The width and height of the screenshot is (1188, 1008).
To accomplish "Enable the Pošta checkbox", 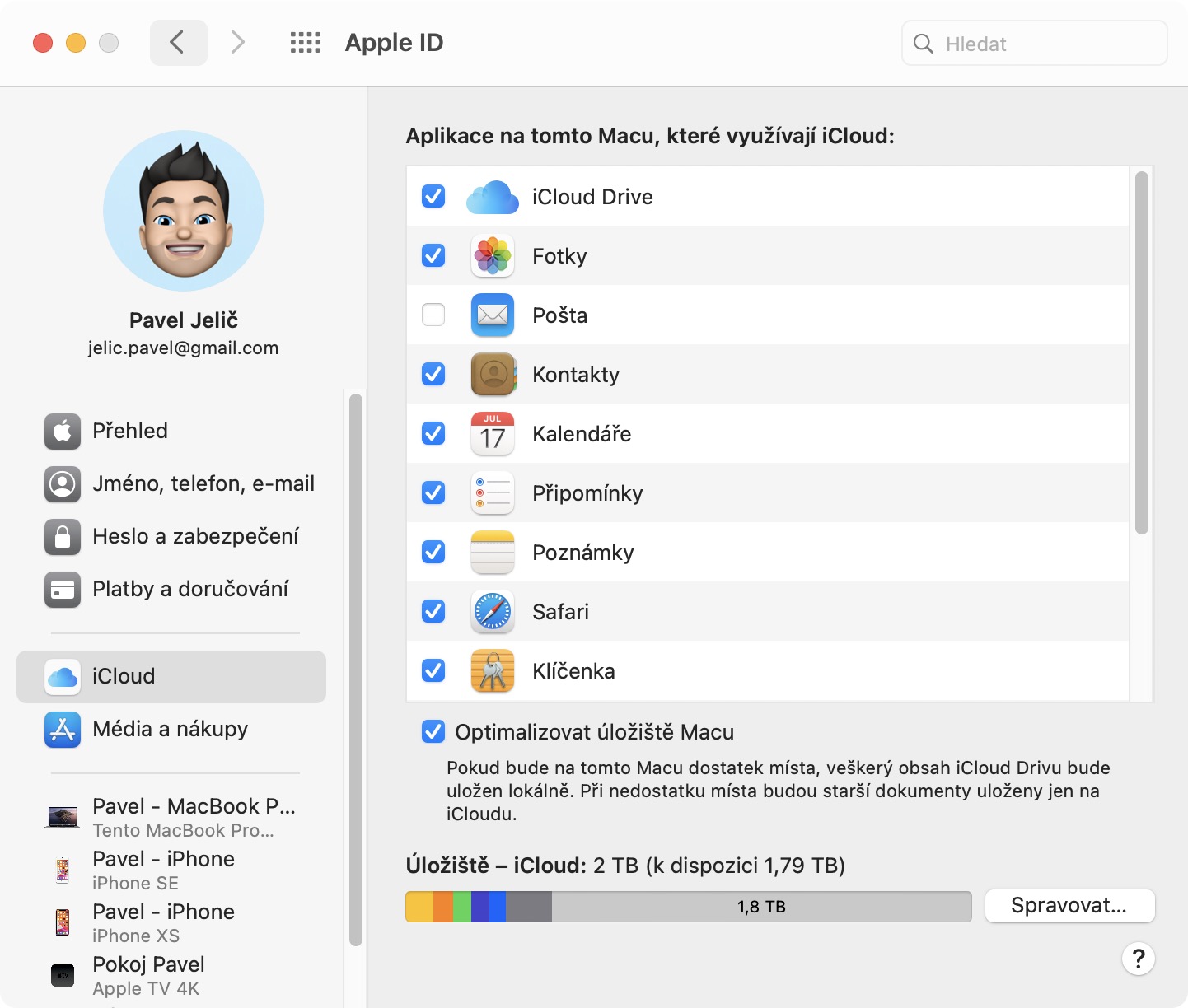I will pyautogui.click(x=433, y=315).
